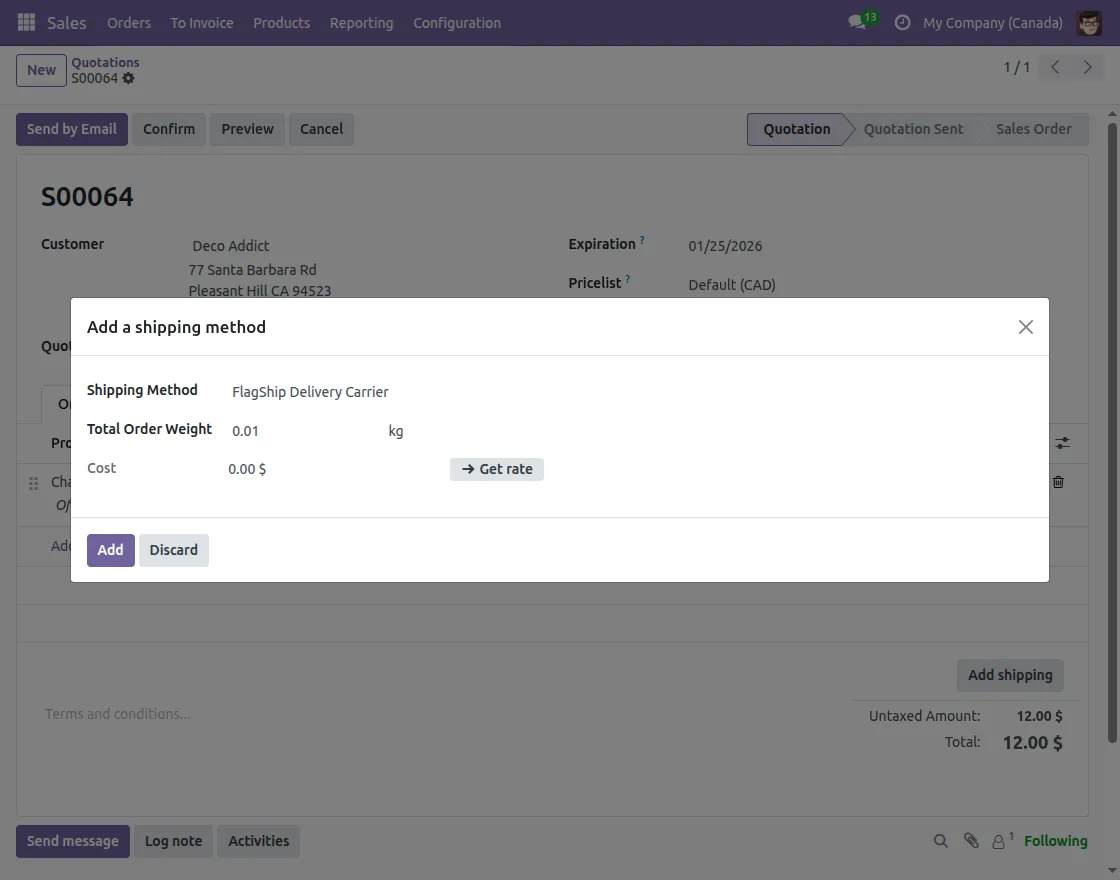This screenshot has height=880, width=1120.
Task: Select the Quotation Sent stage
Action: coord(912,129)
